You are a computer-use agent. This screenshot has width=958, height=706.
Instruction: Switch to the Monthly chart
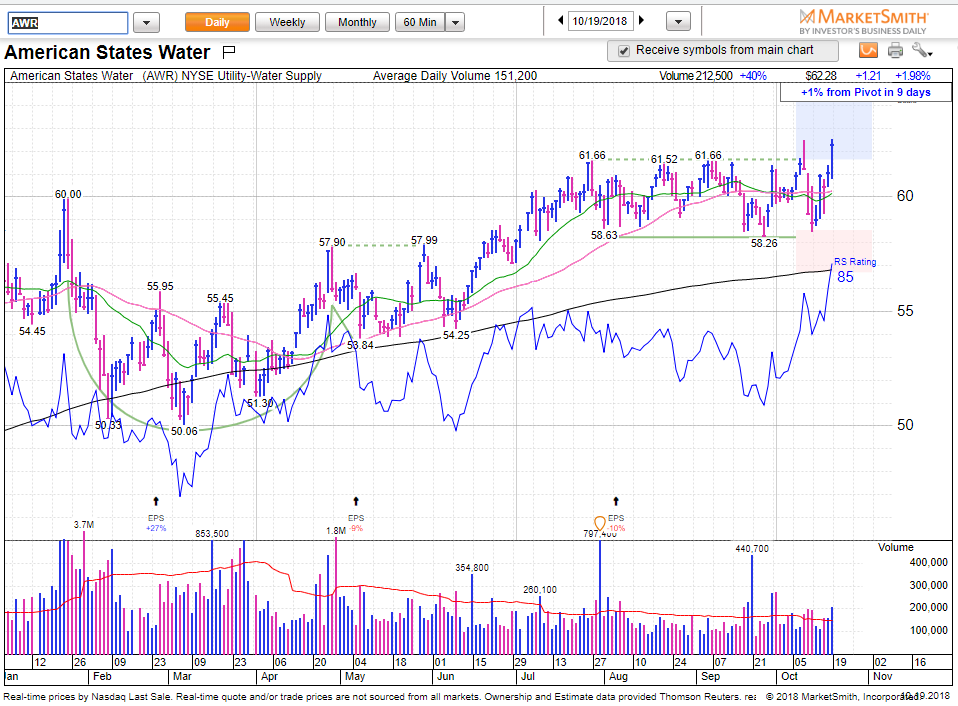click(357, 22)
